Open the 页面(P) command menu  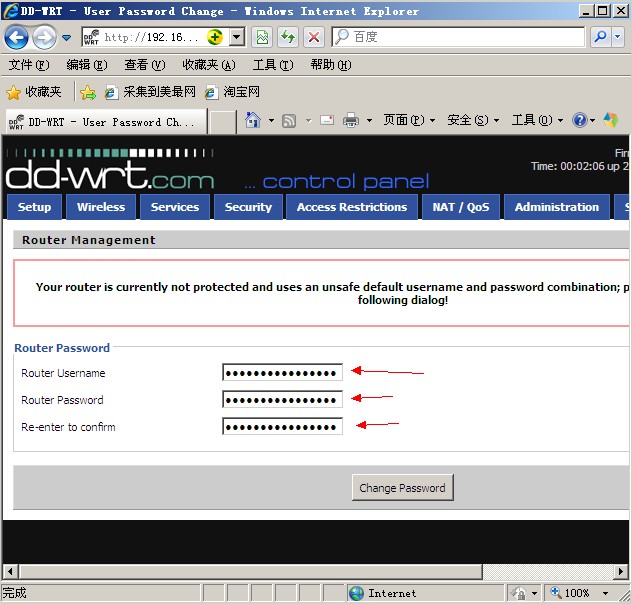coord(409,120)
